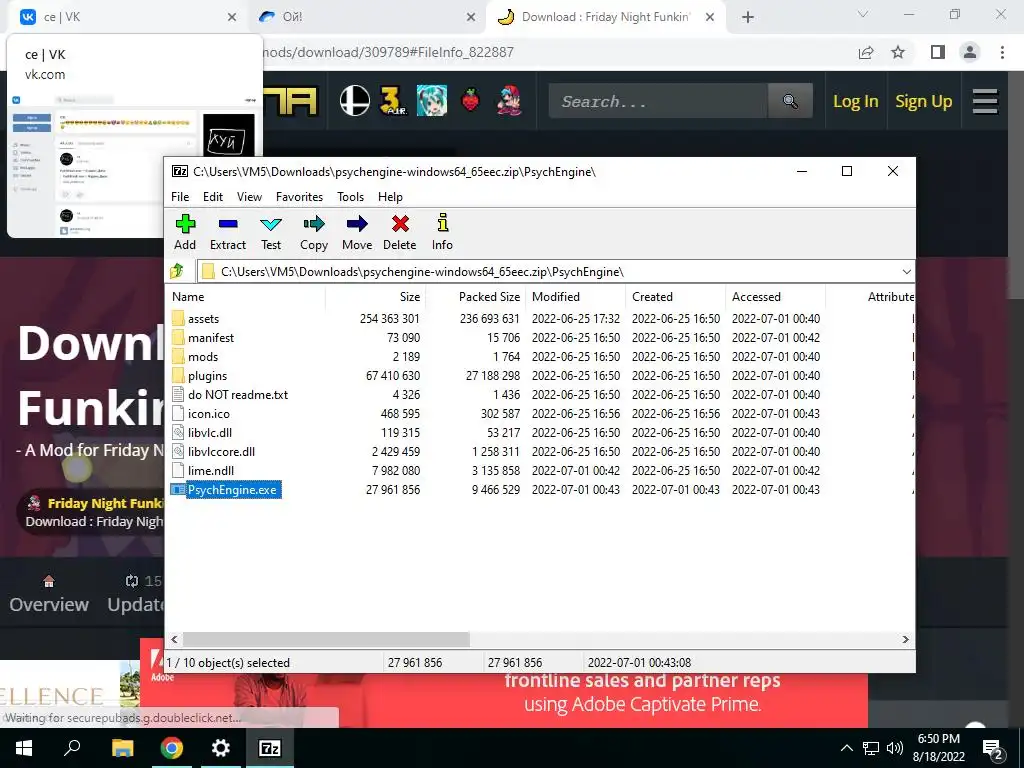Select libvlccore.dll in the list

point(221,451)
